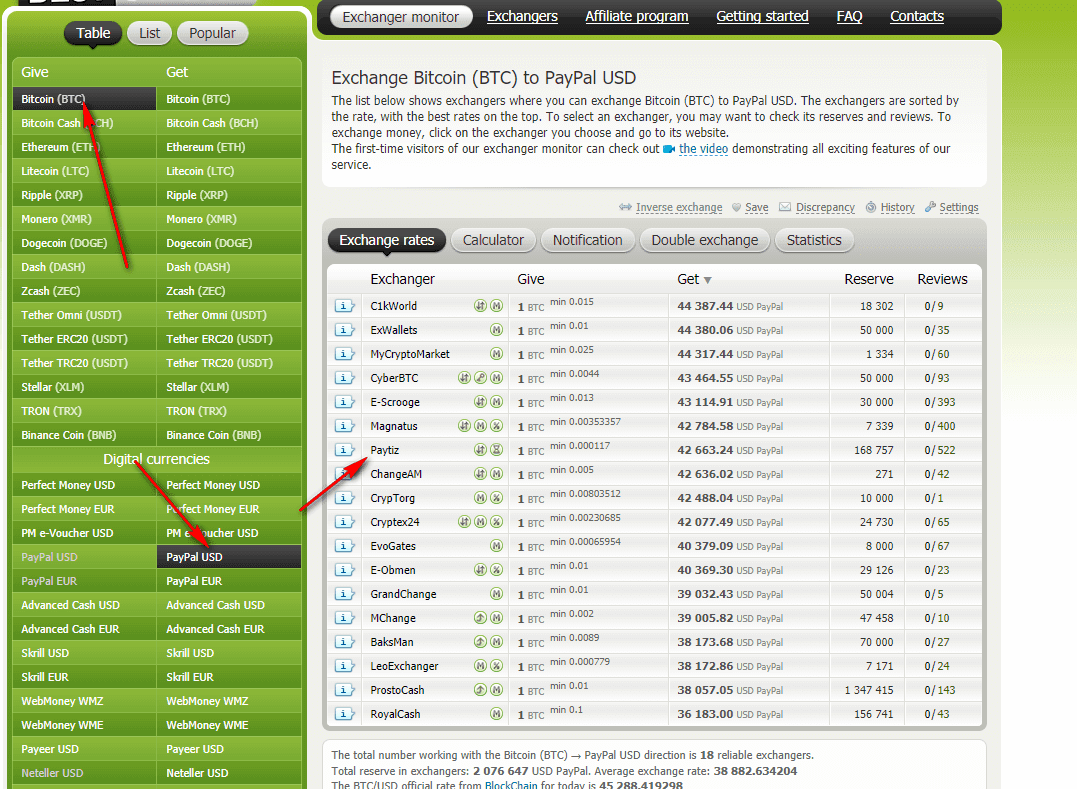1077x789 pixels.
Task: Switch to the Calculator tab
Action: tap(493, 240)
